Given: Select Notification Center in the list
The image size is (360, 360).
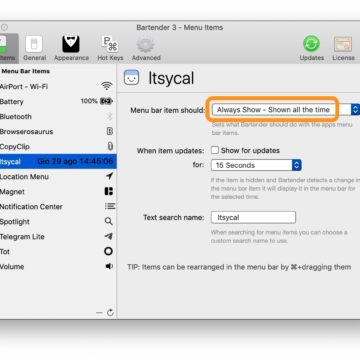Looking at the screenshot, I should point(58,207).
